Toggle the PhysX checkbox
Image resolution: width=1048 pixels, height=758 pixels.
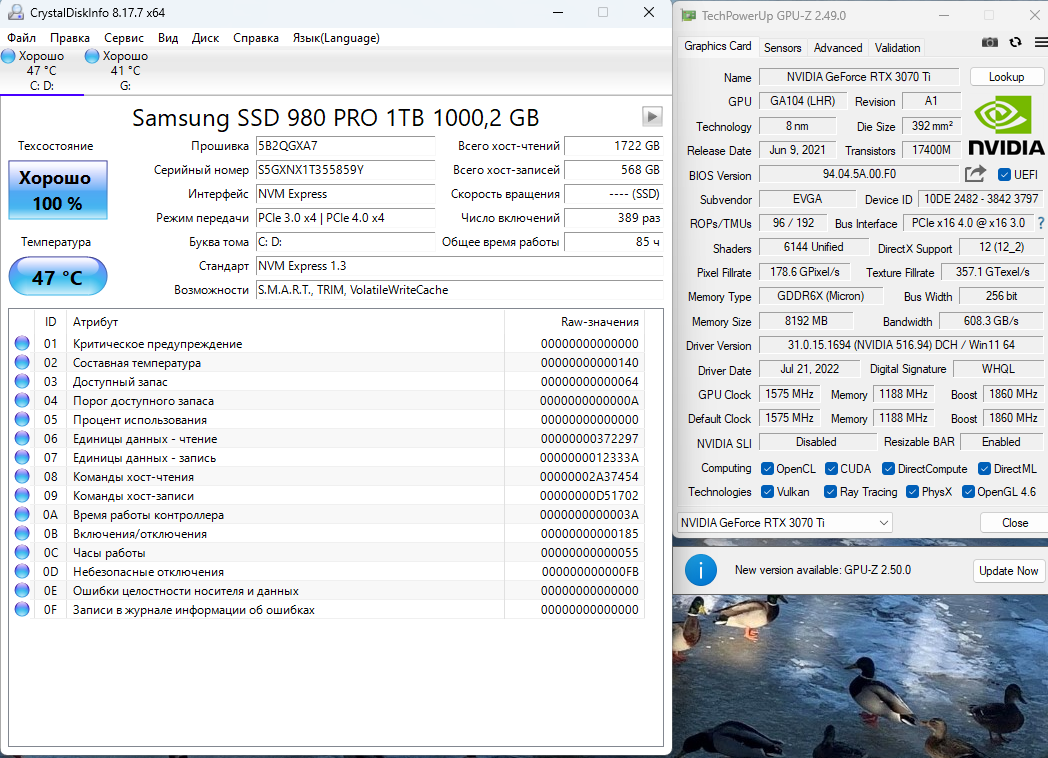click(x=912, y=492)
